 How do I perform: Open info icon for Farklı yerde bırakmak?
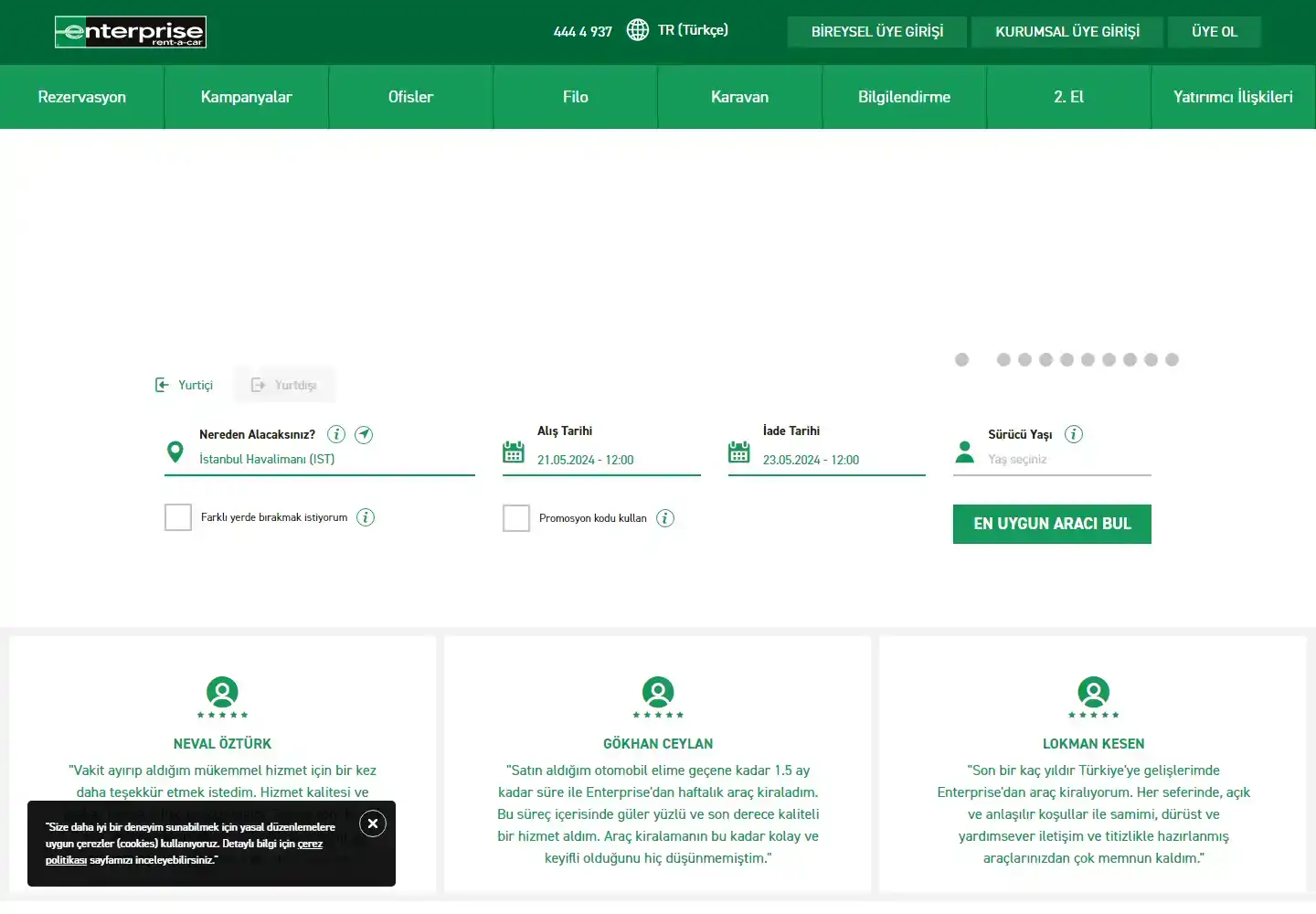366,517
